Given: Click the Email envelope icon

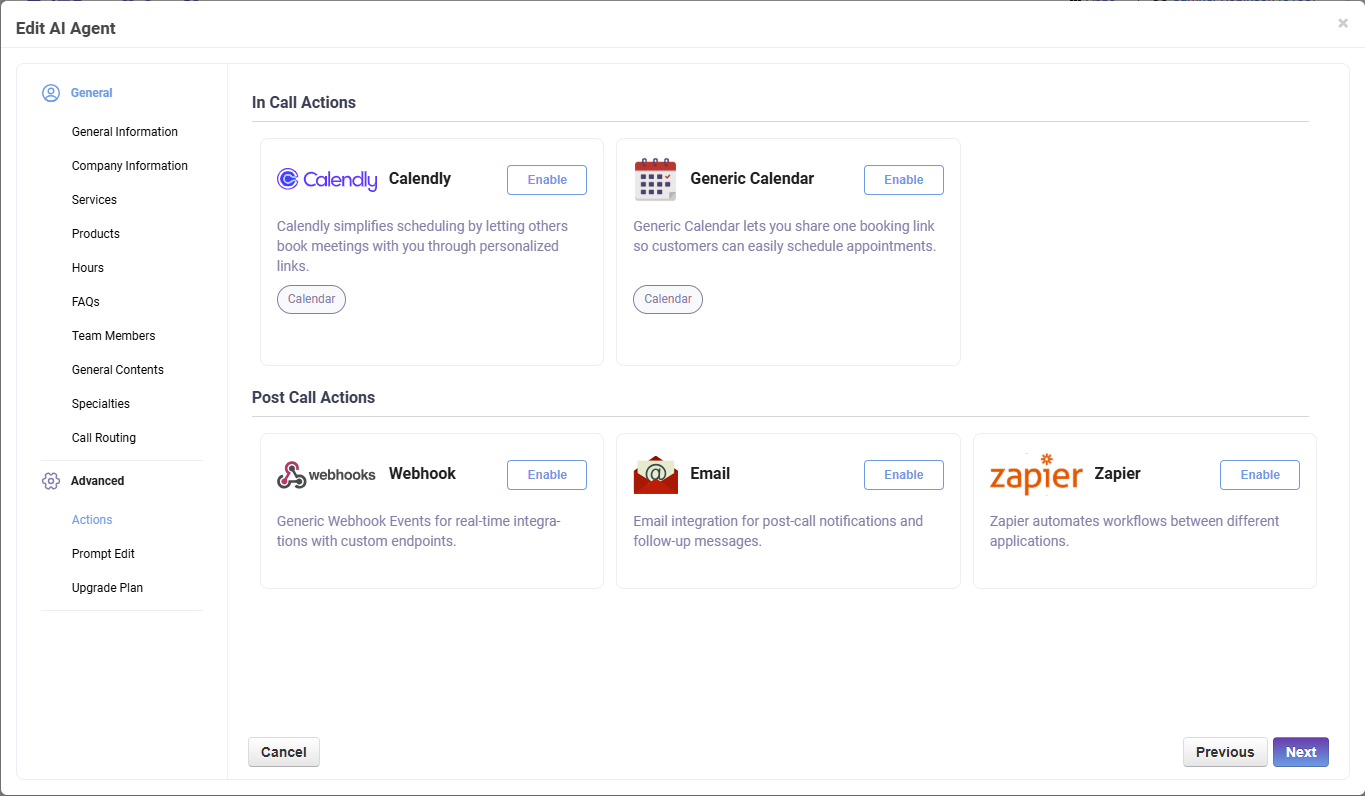Looking at the screenshot, I should [655, 475].
